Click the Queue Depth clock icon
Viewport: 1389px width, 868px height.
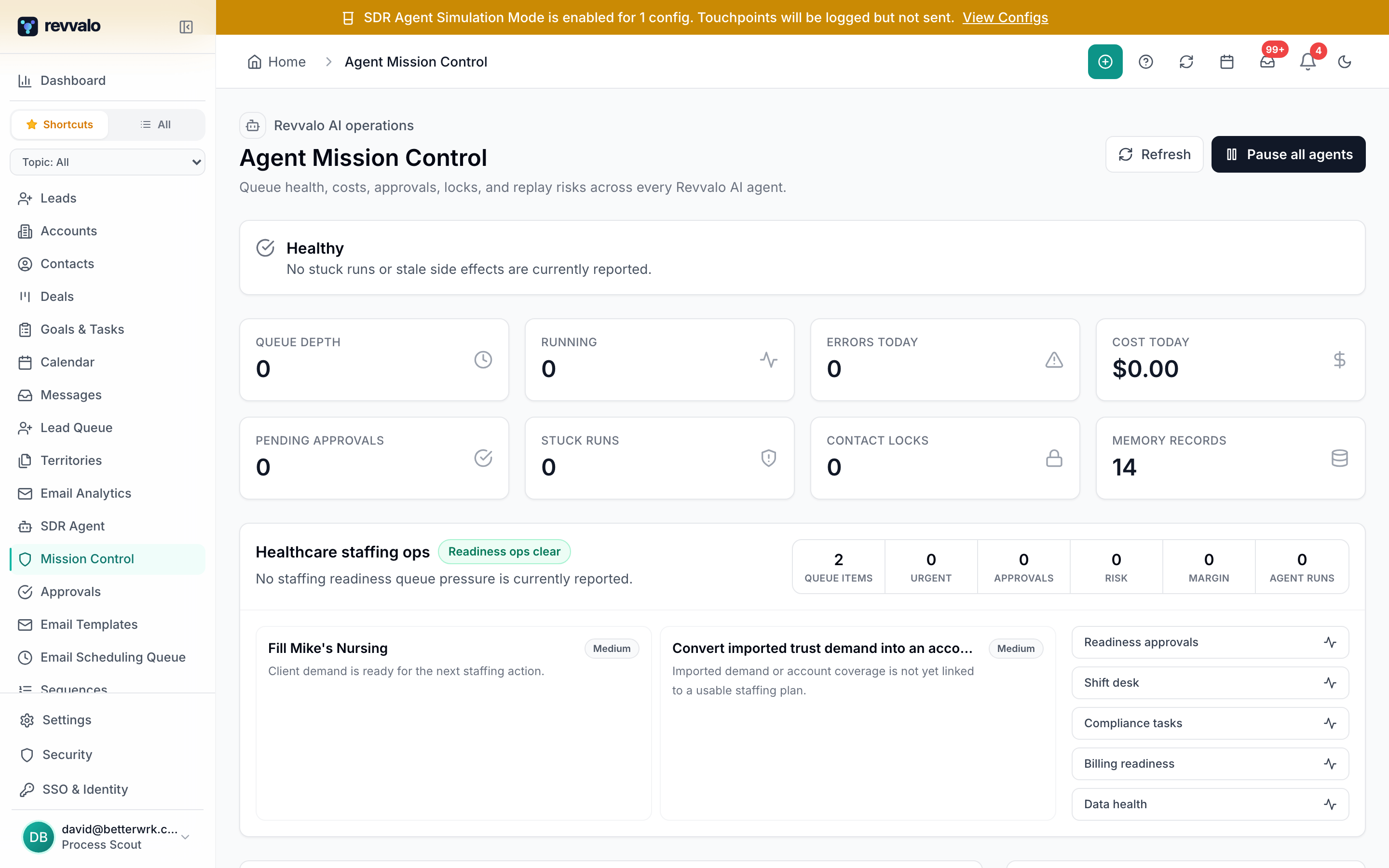pyautogui.click(x=483, y=360)
